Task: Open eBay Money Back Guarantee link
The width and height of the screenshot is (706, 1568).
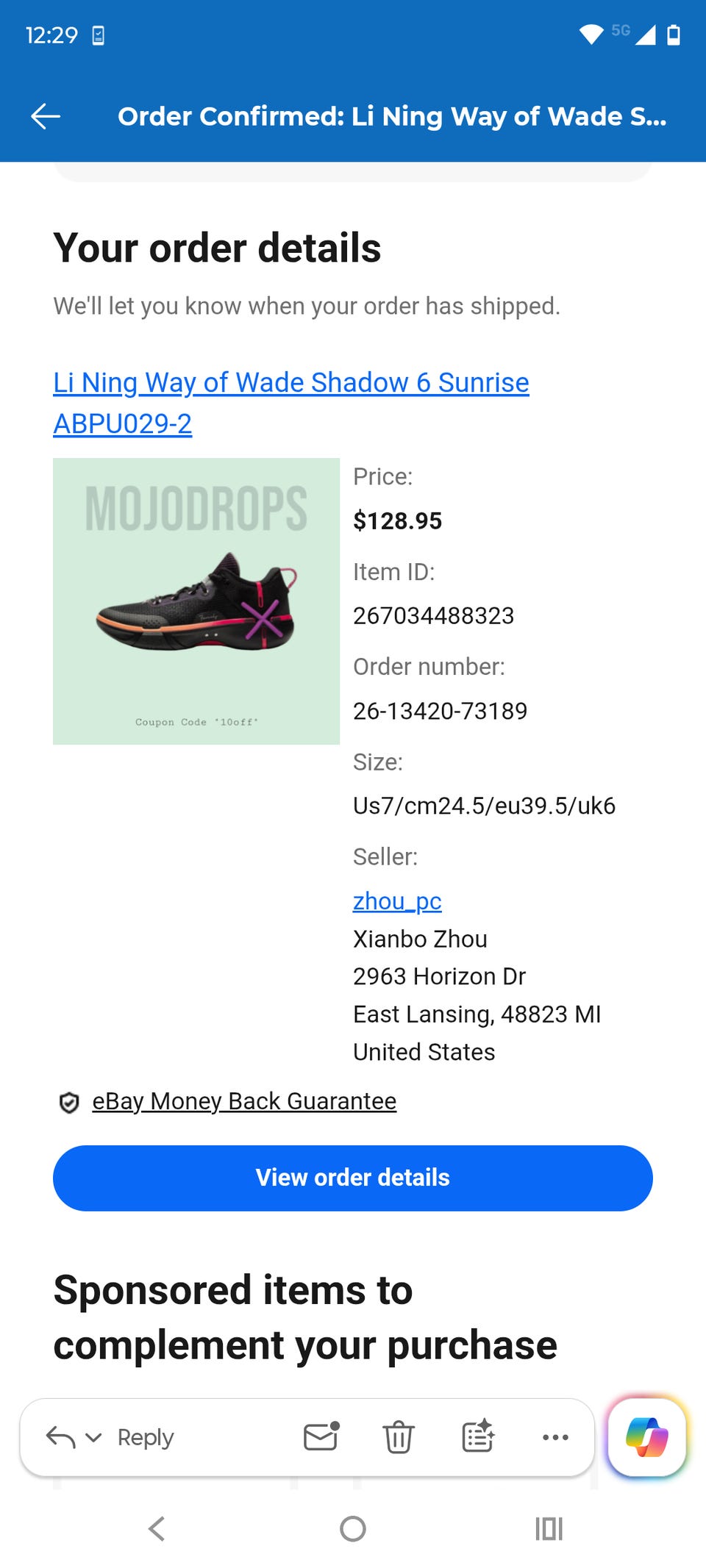Action: [x=244, y=1101]
